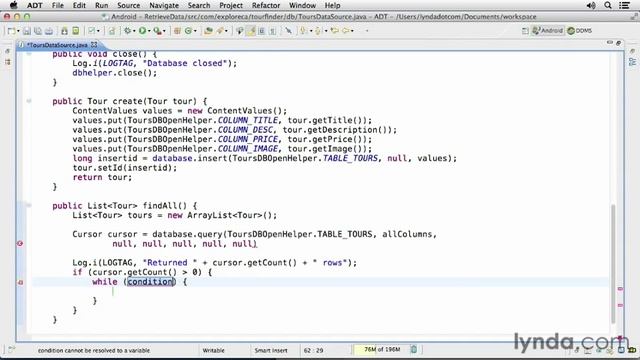This screenshot has height=360, width=640.
Task: Click the heap status memory bar
Action: [382, 349]
